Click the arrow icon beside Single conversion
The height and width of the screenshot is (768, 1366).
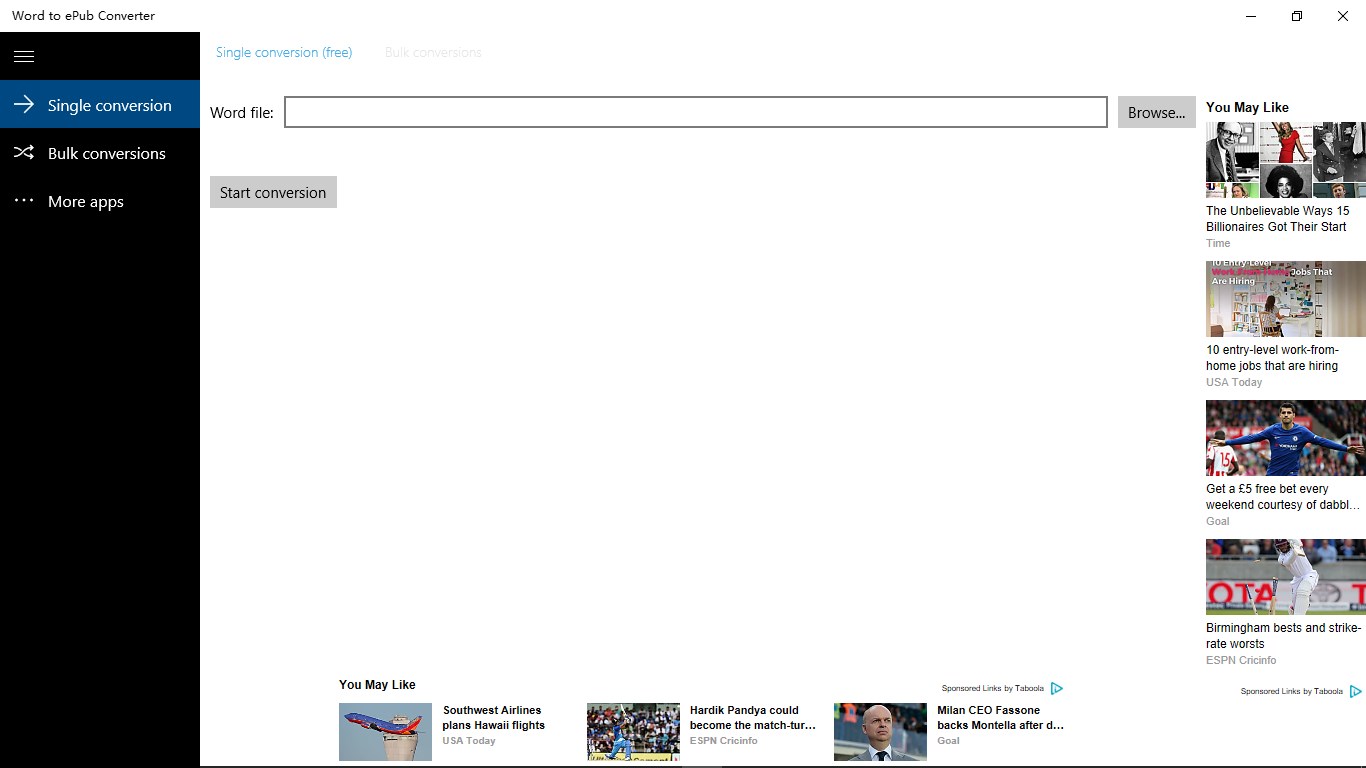(24, 105)
